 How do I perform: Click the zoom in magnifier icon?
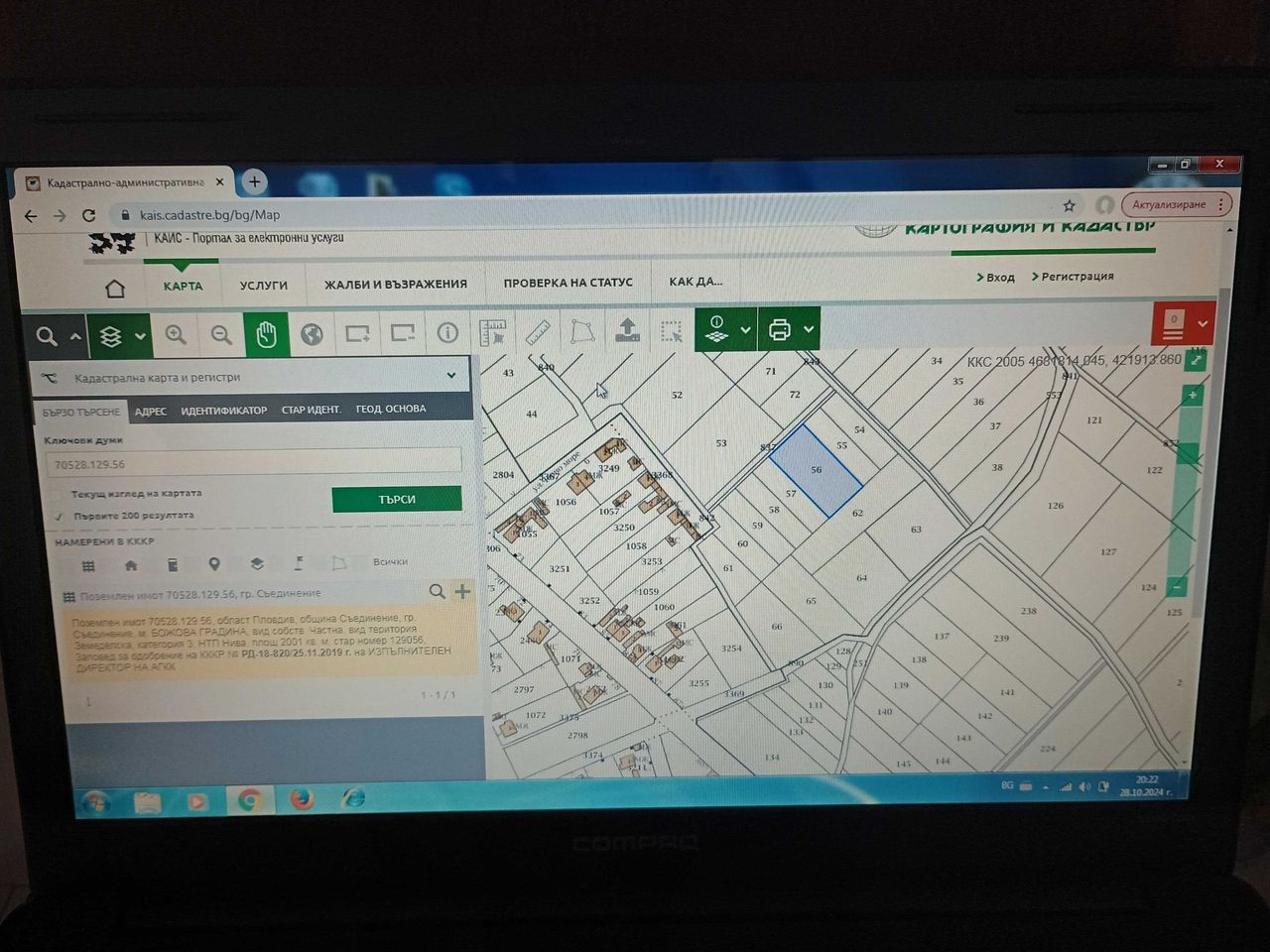click(x=176, y=335)
